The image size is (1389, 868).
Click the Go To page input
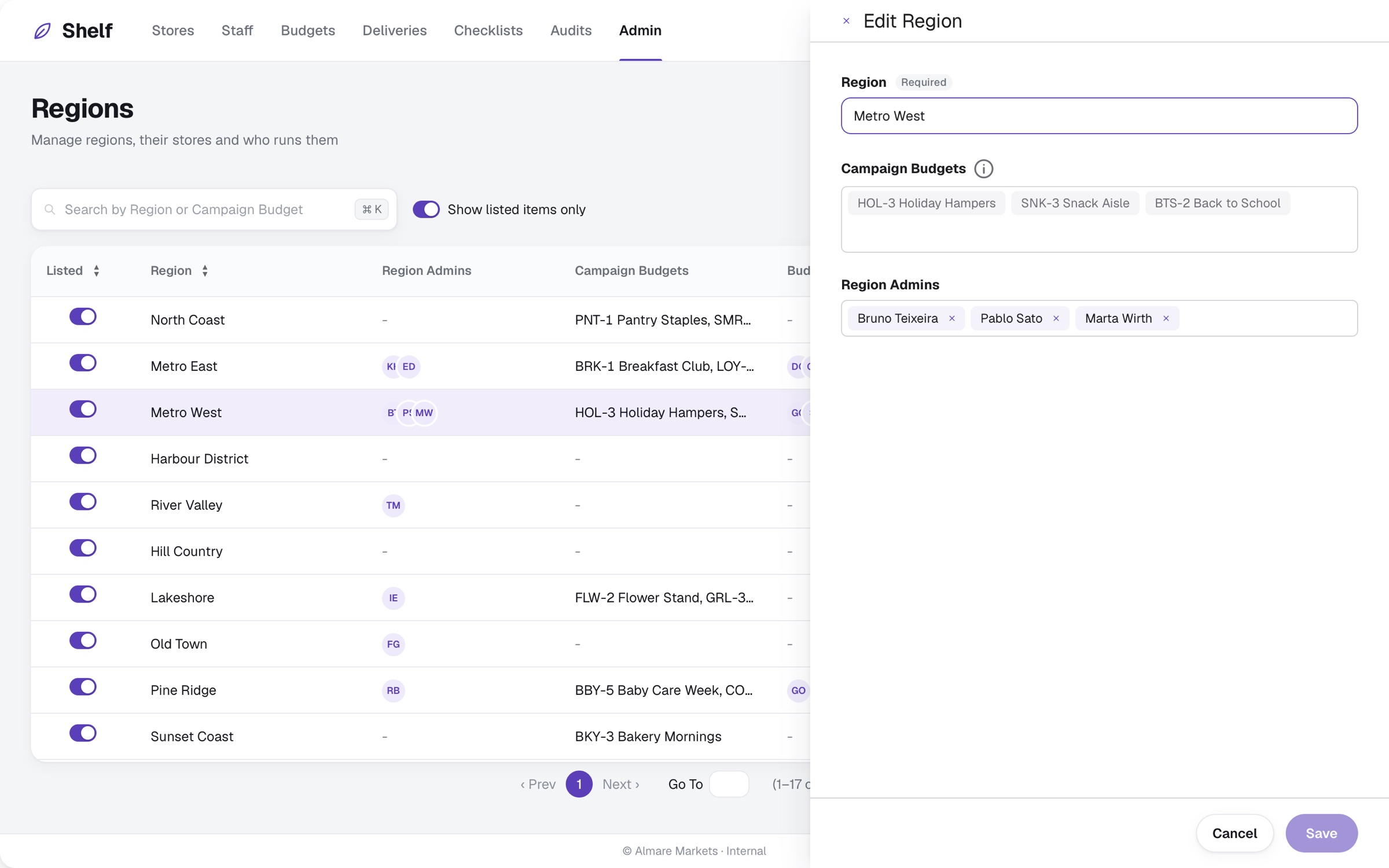pos(729,784)
